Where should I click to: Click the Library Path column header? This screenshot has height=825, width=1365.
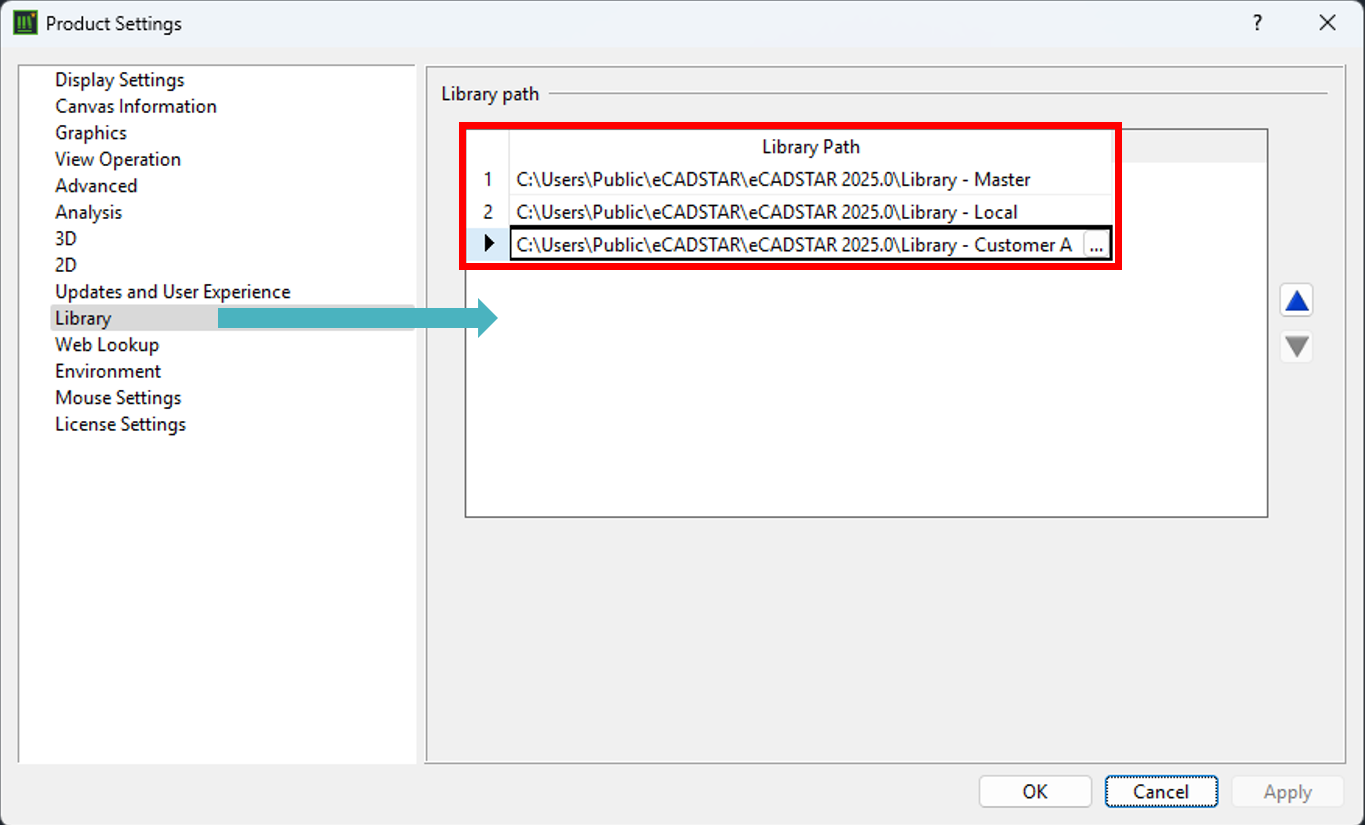coord(810,147)
